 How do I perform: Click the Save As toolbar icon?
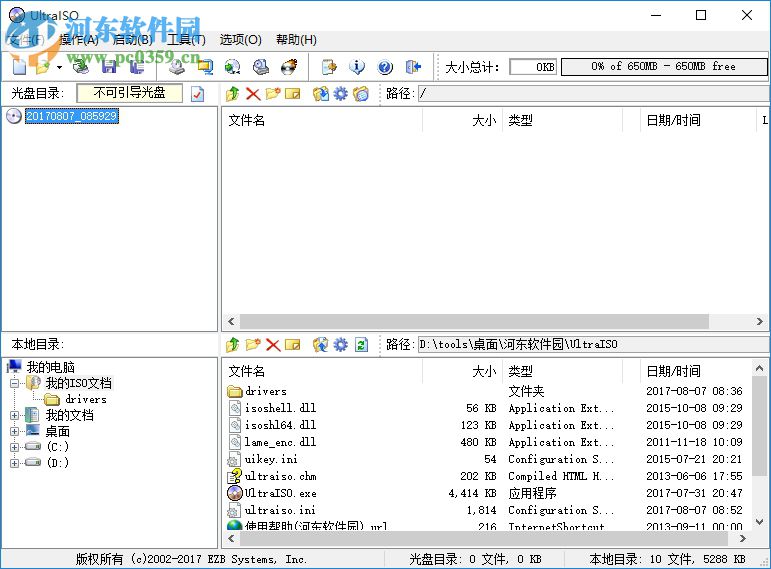[x=137, y=66]
